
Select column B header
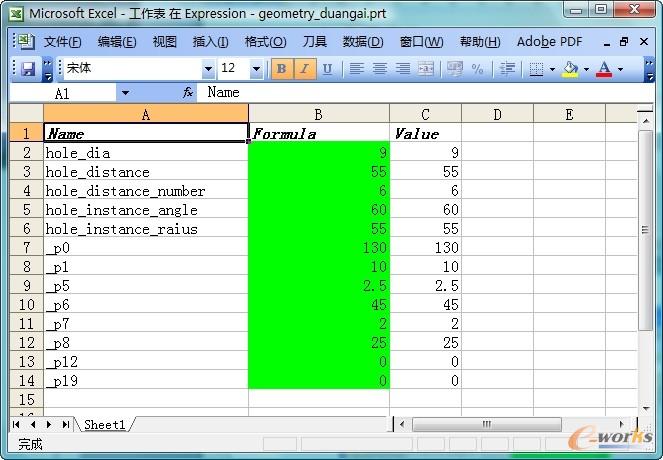click(x=318, y=114)
